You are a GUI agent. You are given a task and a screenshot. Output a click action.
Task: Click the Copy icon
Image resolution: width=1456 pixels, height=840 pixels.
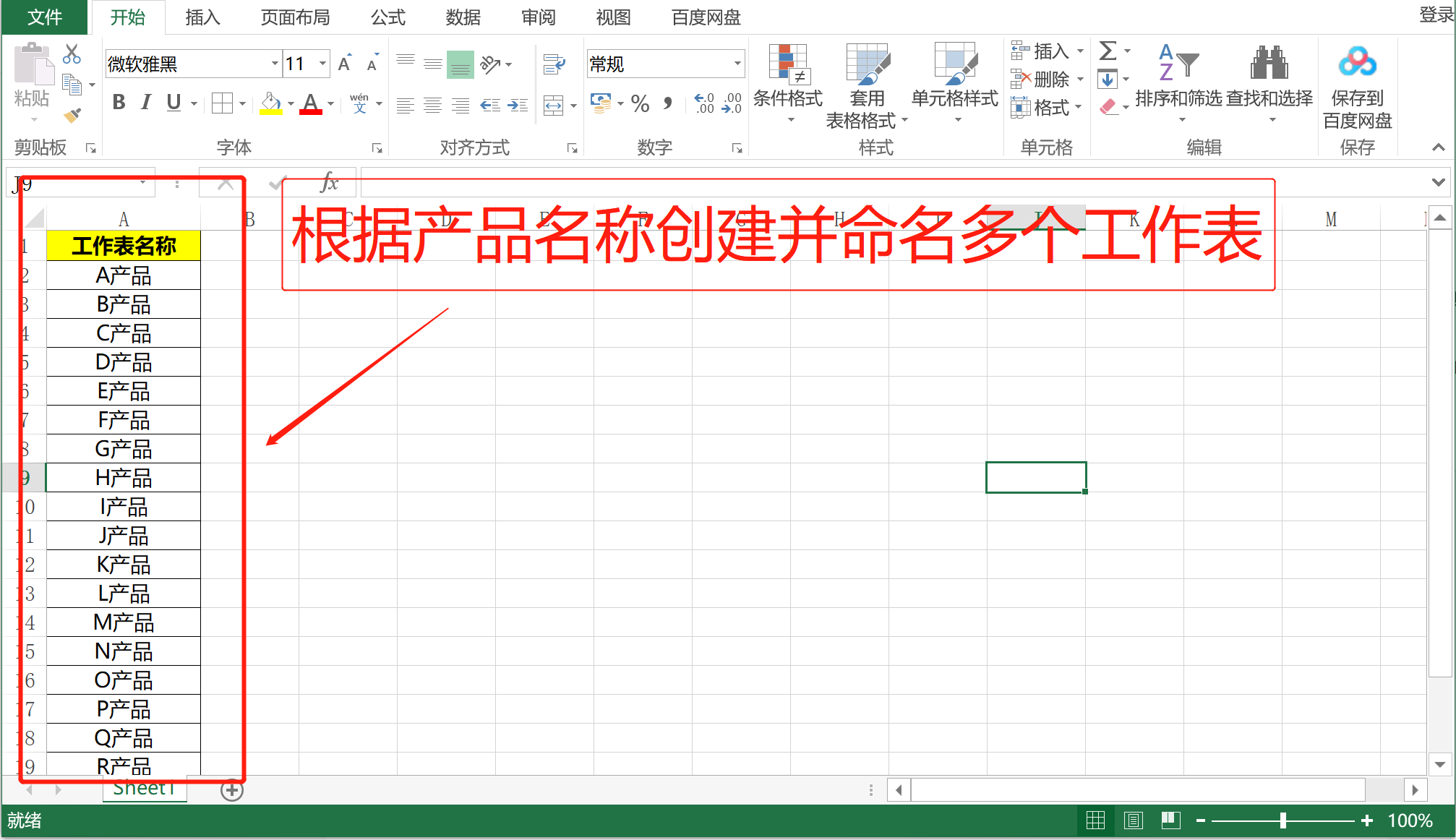pyautogui.click(x=72, y=85)
